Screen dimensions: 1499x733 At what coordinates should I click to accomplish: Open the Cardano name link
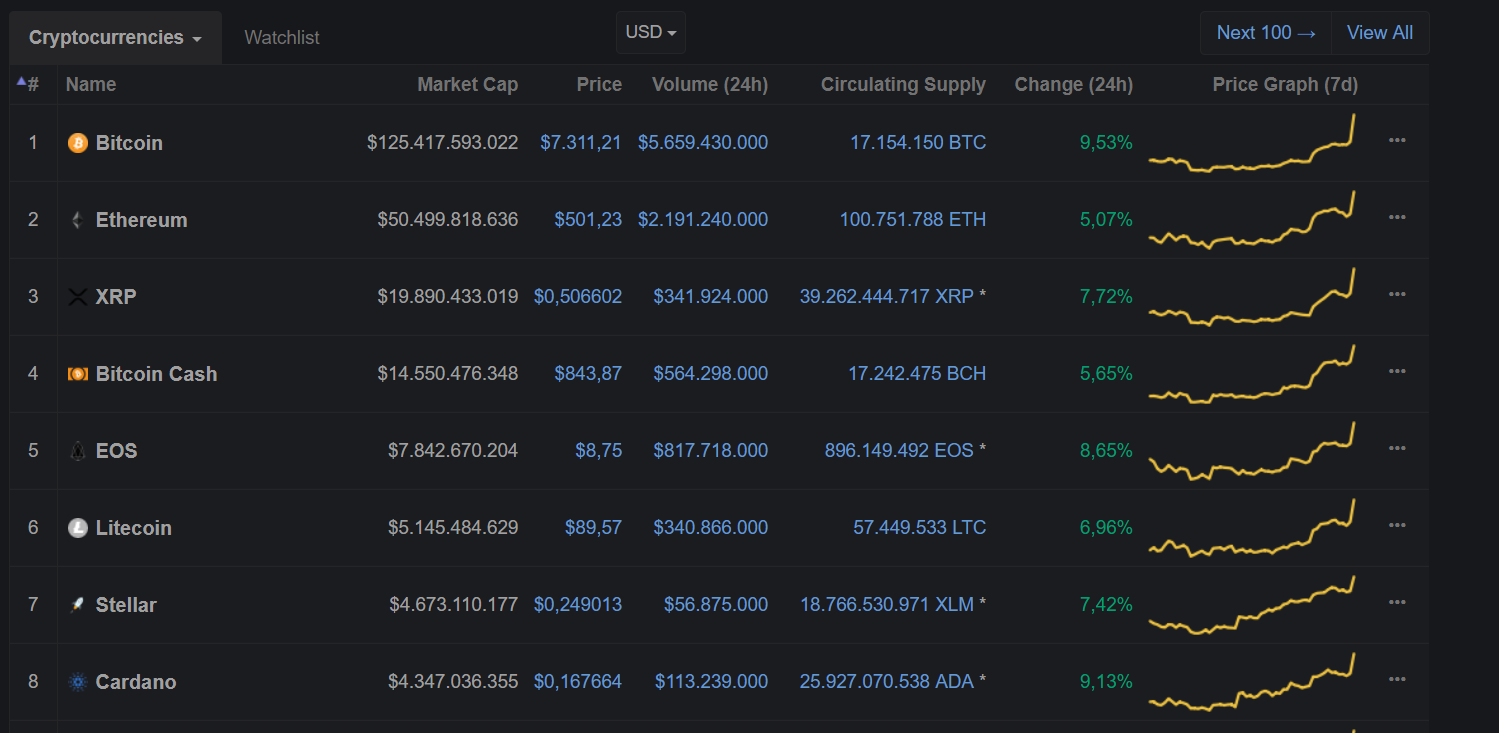(136, 682)
